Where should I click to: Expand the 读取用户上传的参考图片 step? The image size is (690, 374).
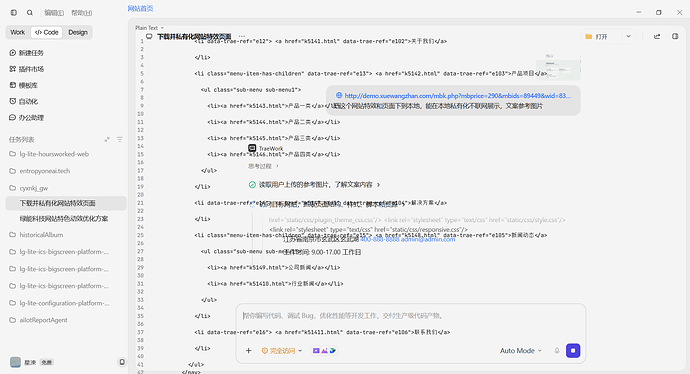pyautogui.click(x=315, y=185)
